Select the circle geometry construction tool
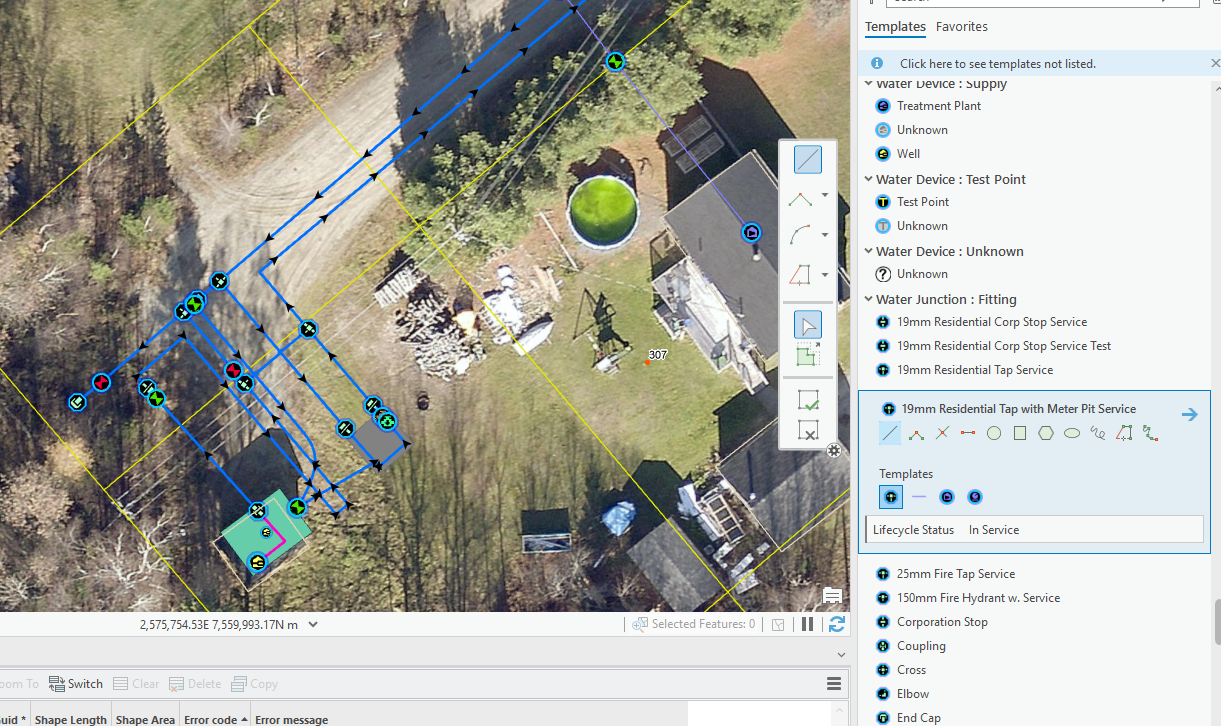 click(x=993, y=432)
